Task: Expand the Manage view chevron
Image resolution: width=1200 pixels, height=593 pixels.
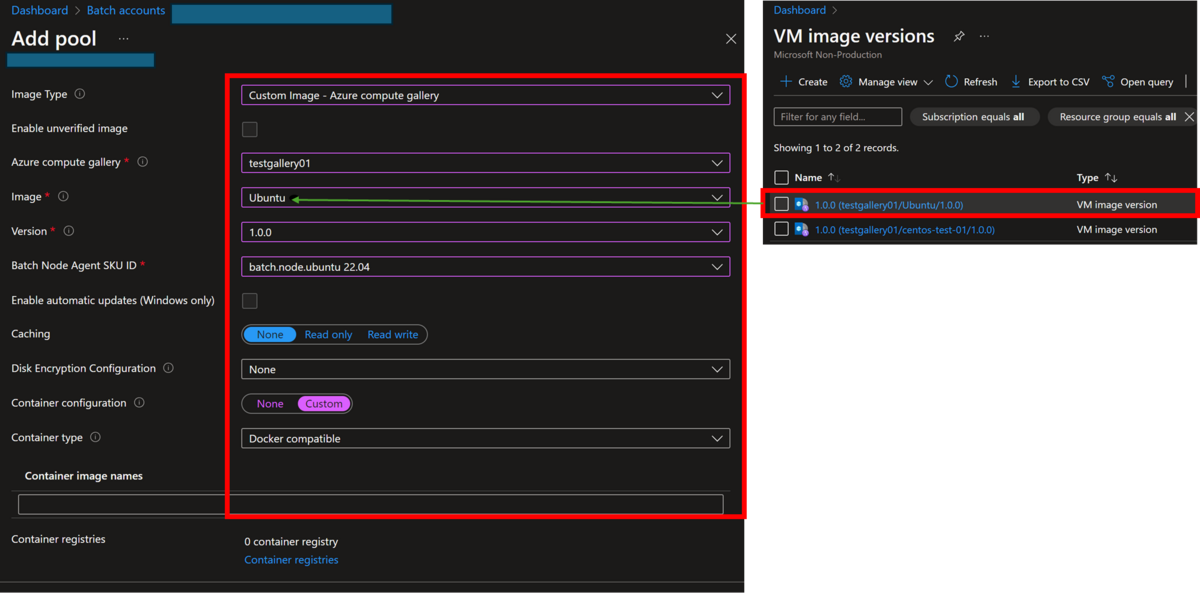Action: click(x=928, y=82)
